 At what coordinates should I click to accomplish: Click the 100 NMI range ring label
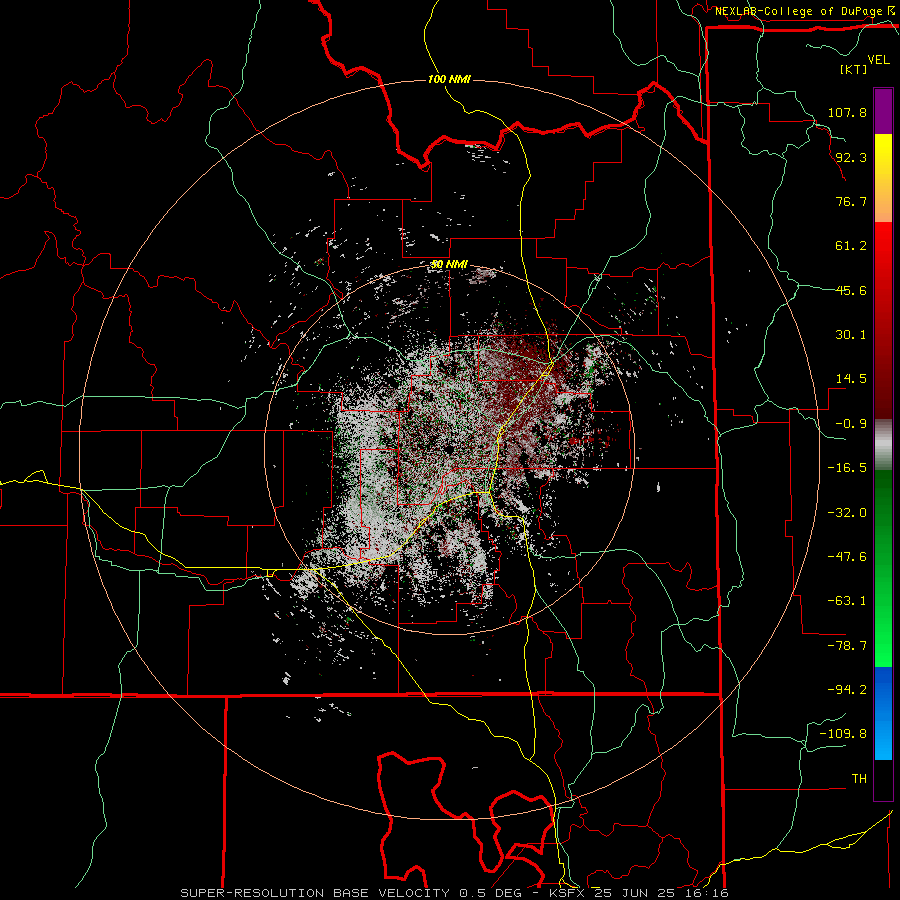pos(449,79)
